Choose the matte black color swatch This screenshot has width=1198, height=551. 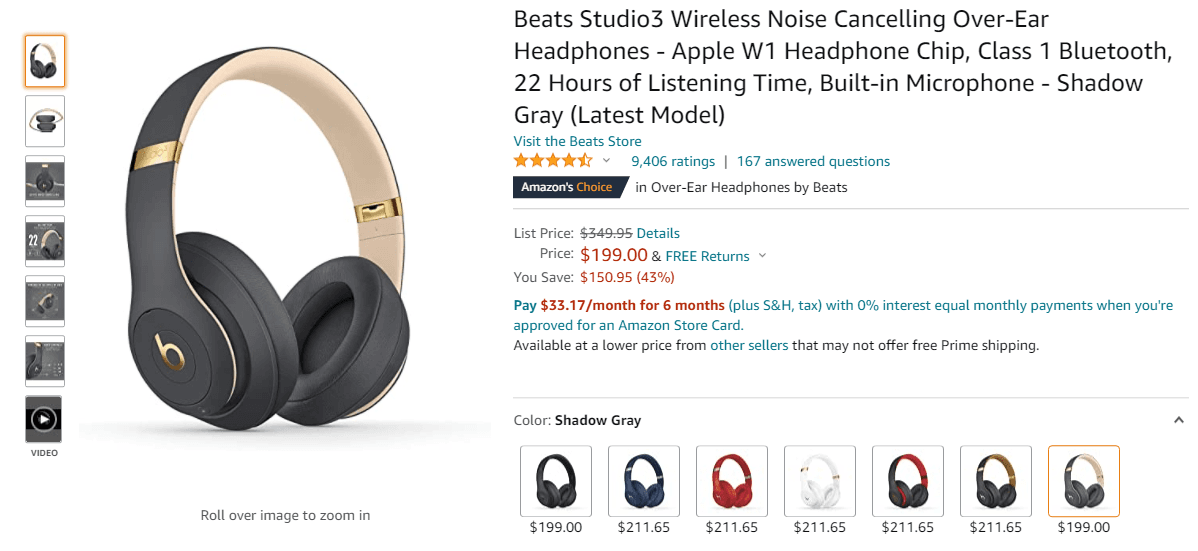pos(556,481)
